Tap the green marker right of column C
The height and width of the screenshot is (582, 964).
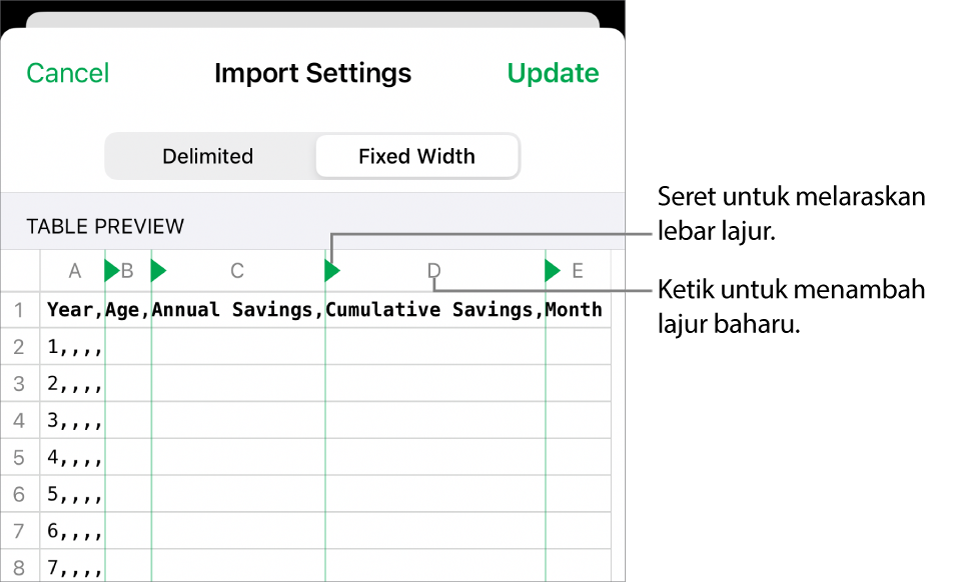click(x=331, y=270)
